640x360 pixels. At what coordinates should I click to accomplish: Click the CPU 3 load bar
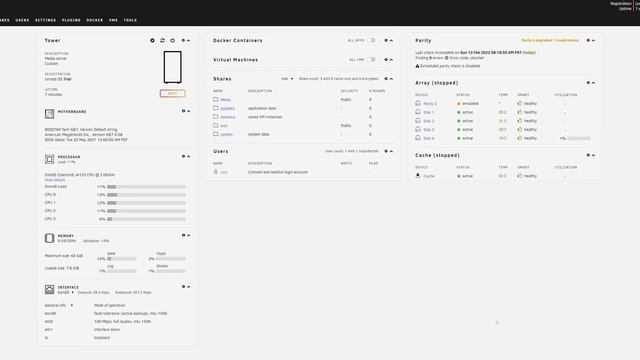click(x=146, y=219)
